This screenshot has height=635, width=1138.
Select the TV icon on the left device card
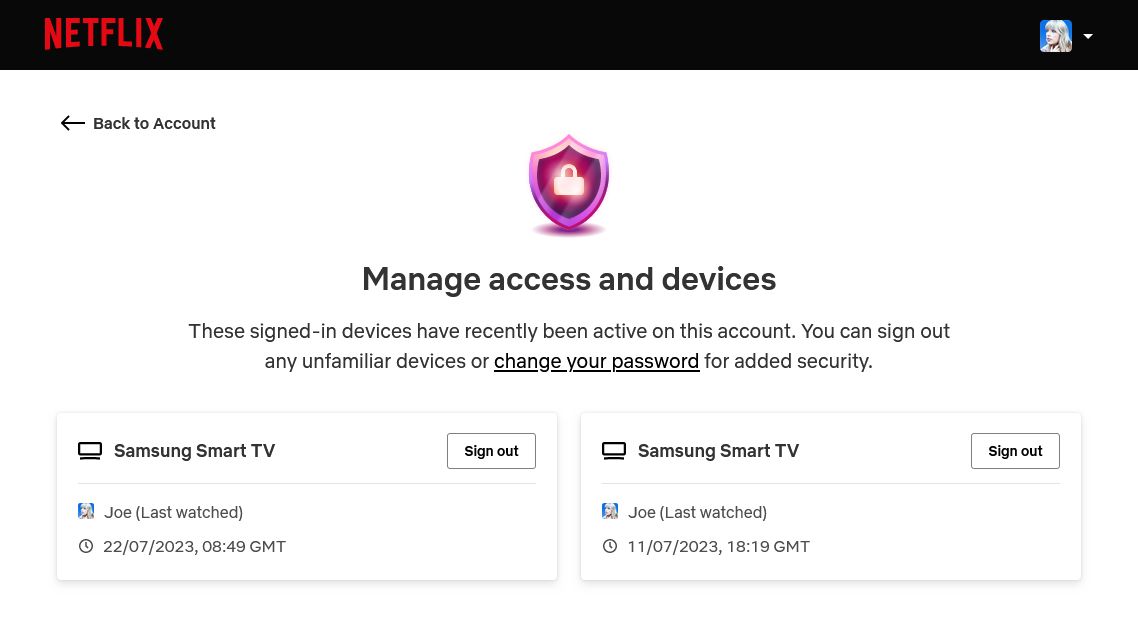(x=90, y=450)
